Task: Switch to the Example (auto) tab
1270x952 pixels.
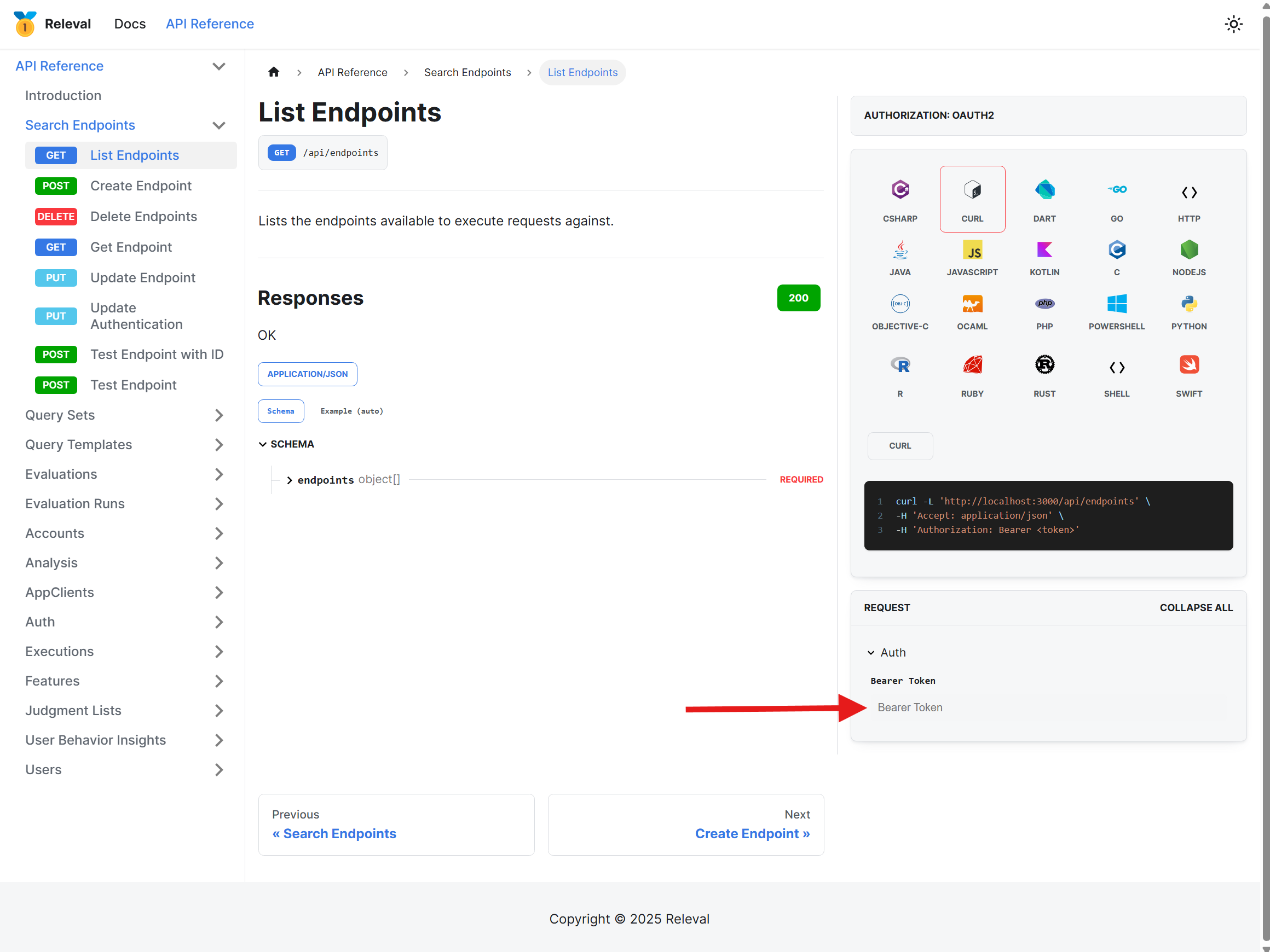Action: (351, 411)
